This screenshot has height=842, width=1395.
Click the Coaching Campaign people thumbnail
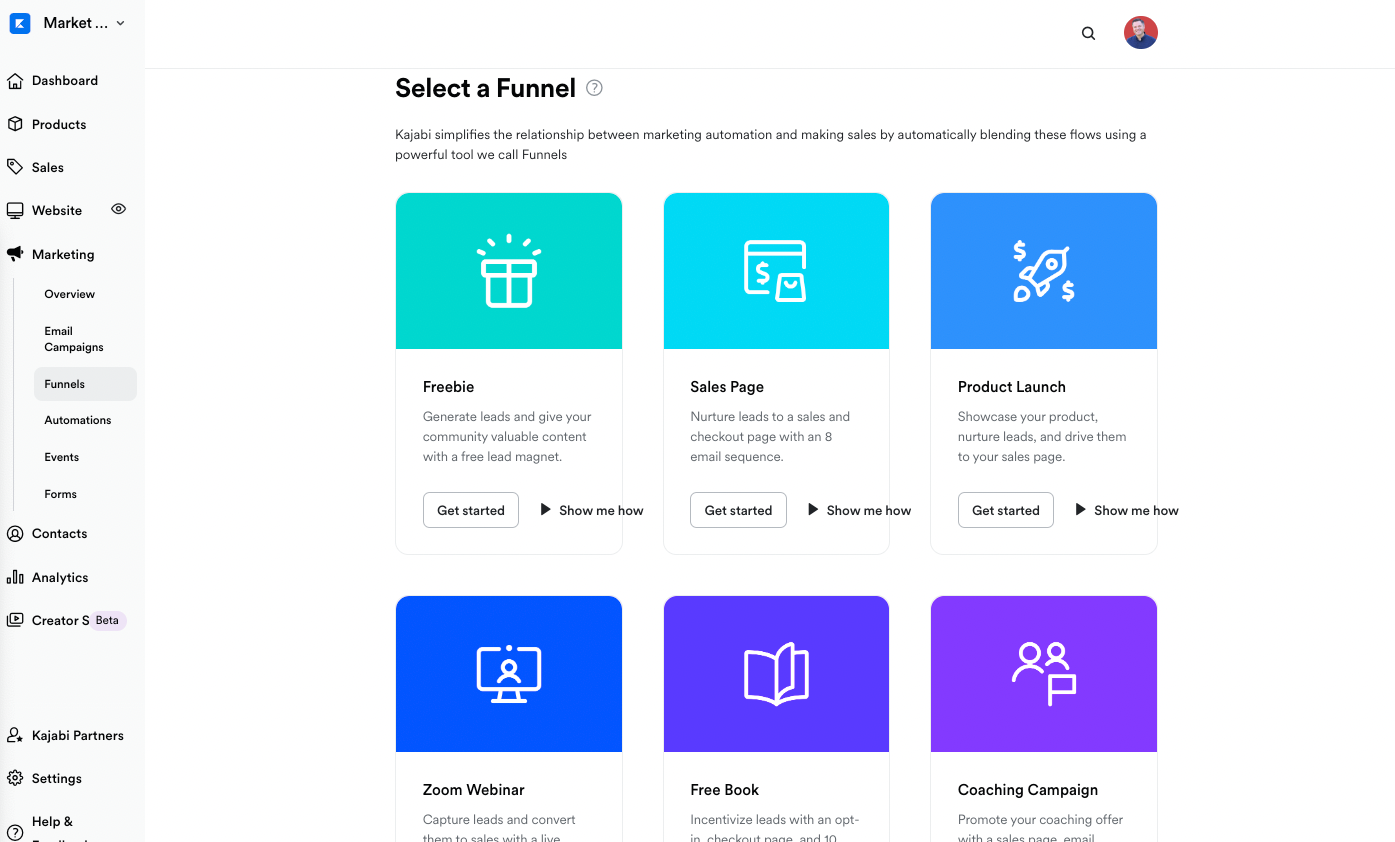pyautogui.click(x=1044, y=674)
